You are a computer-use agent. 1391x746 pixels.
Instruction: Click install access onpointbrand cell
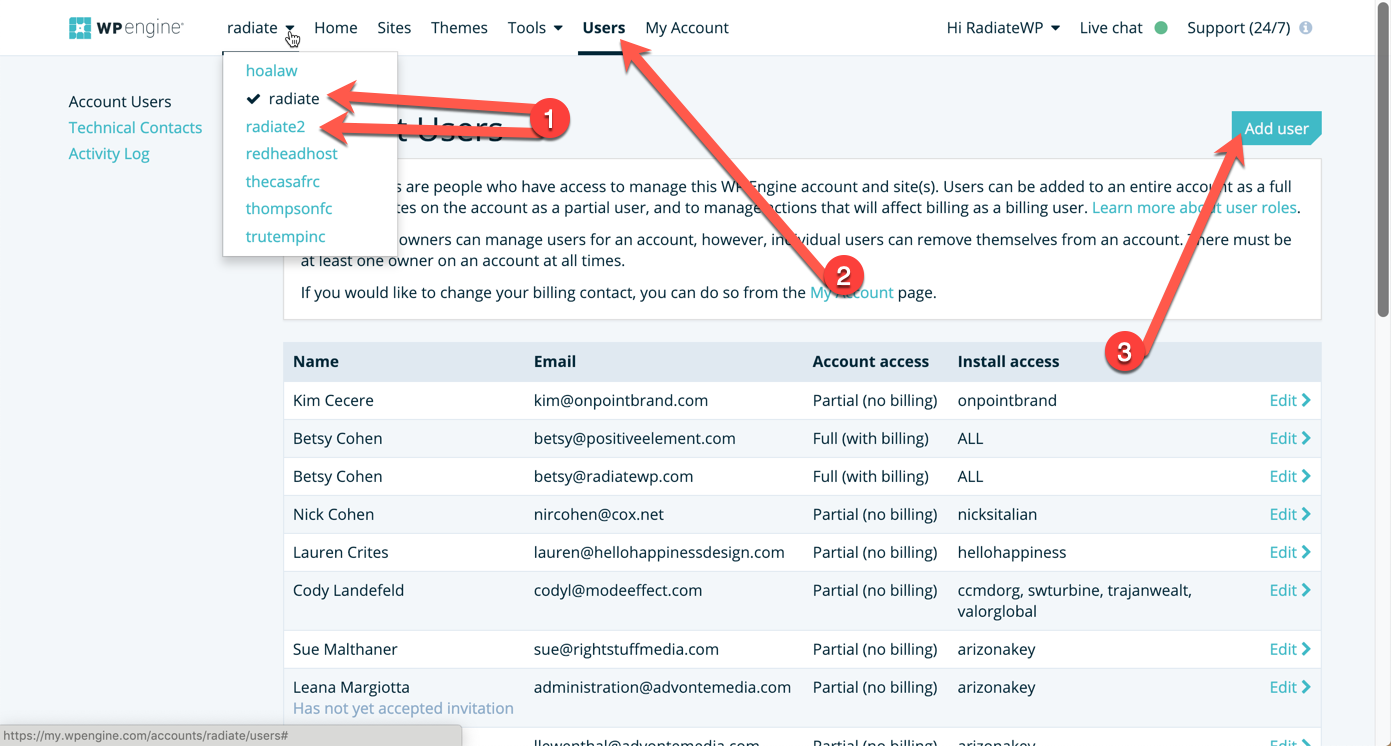1007,400
